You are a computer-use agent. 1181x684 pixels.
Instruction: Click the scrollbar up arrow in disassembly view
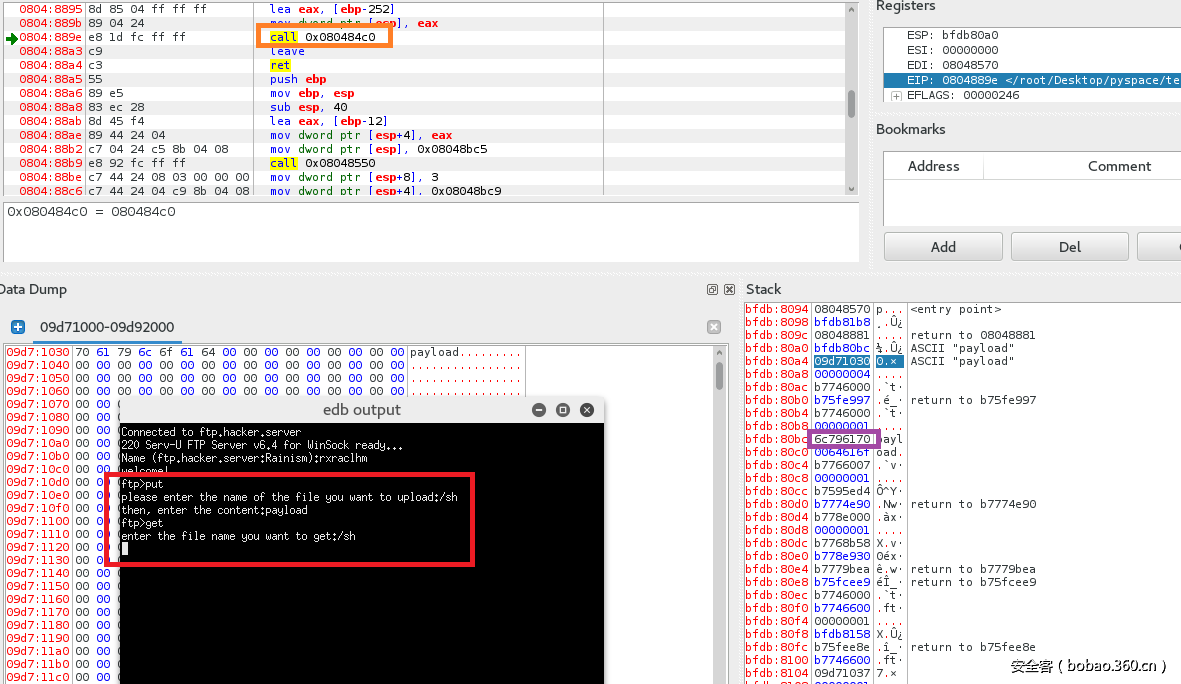(849, 11)
